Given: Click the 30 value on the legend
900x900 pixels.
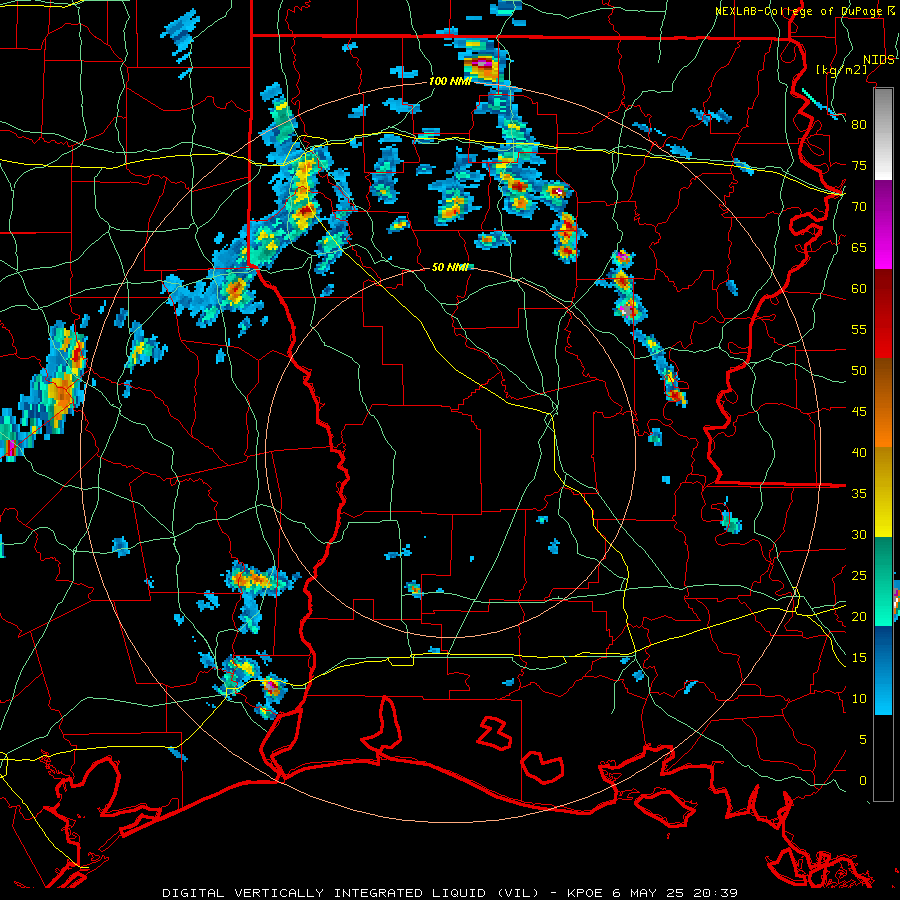Looking at the screenshot, I should click(859, 534).
